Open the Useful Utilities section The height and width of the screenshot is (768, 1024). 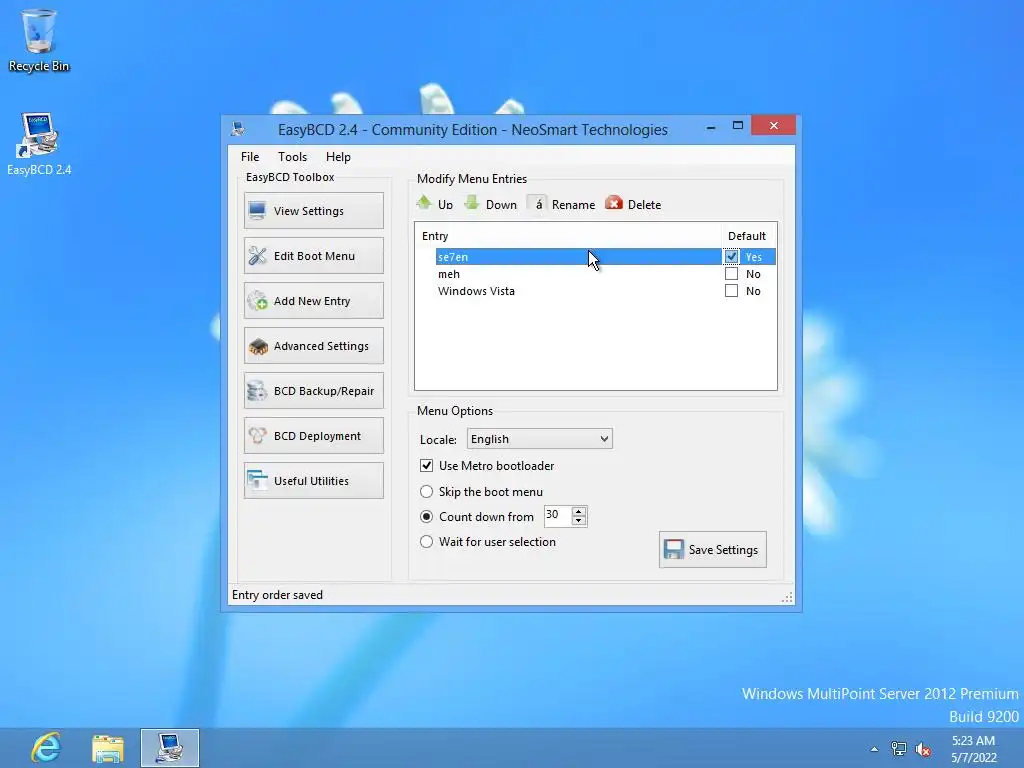(313, 481)
